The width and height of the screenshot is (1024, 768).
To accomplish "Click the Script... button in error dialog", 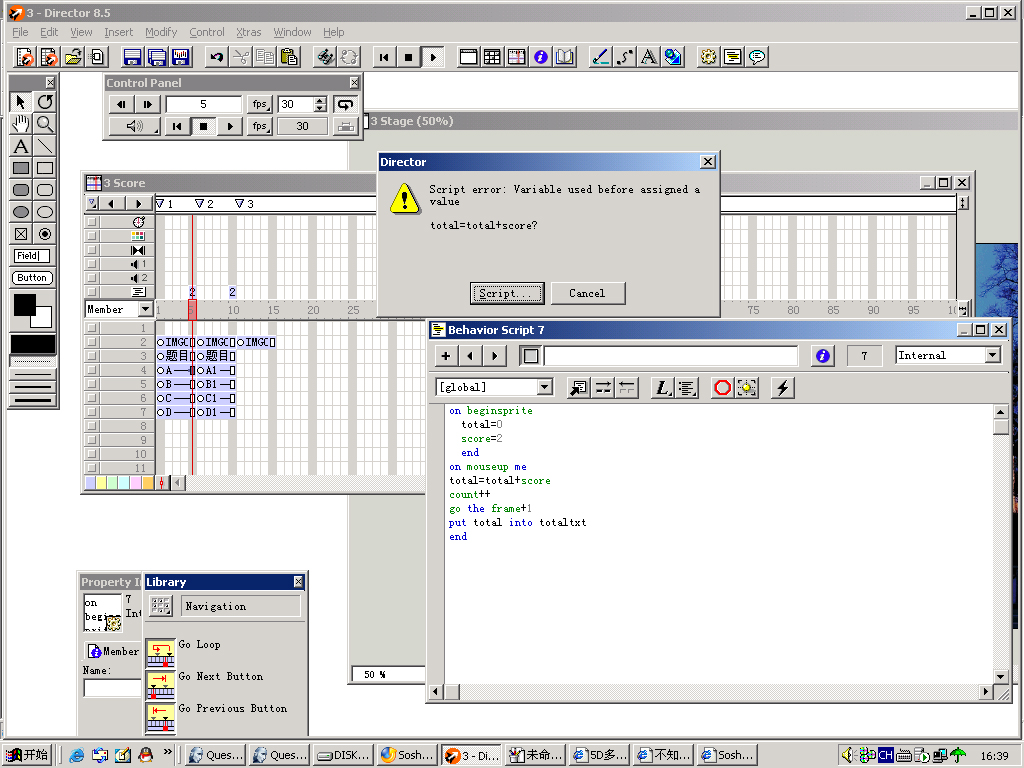I will pos(506,293).
